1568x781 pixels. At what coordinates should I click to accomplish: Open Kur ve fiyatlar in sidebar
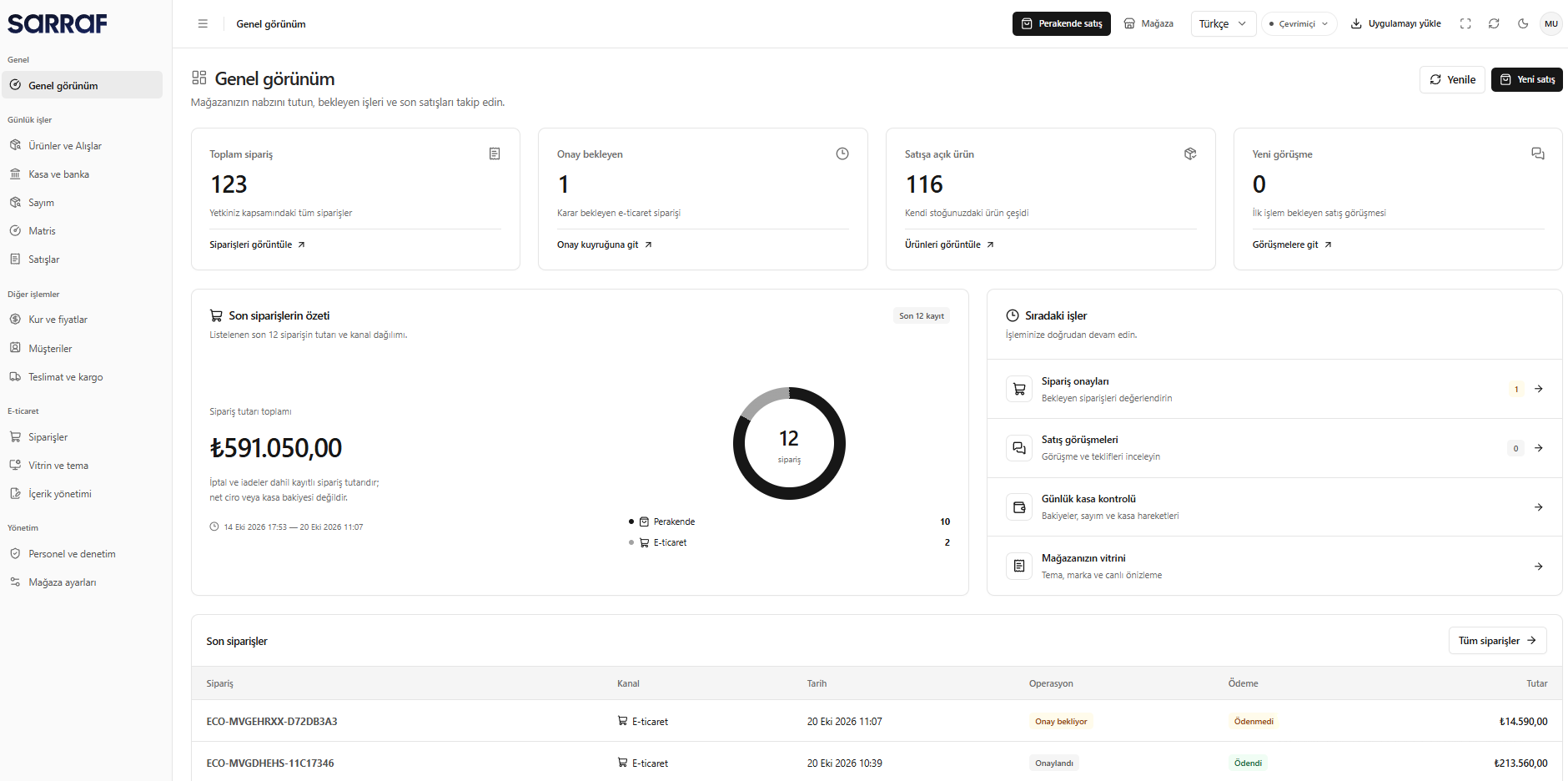(x=83, y=319)
